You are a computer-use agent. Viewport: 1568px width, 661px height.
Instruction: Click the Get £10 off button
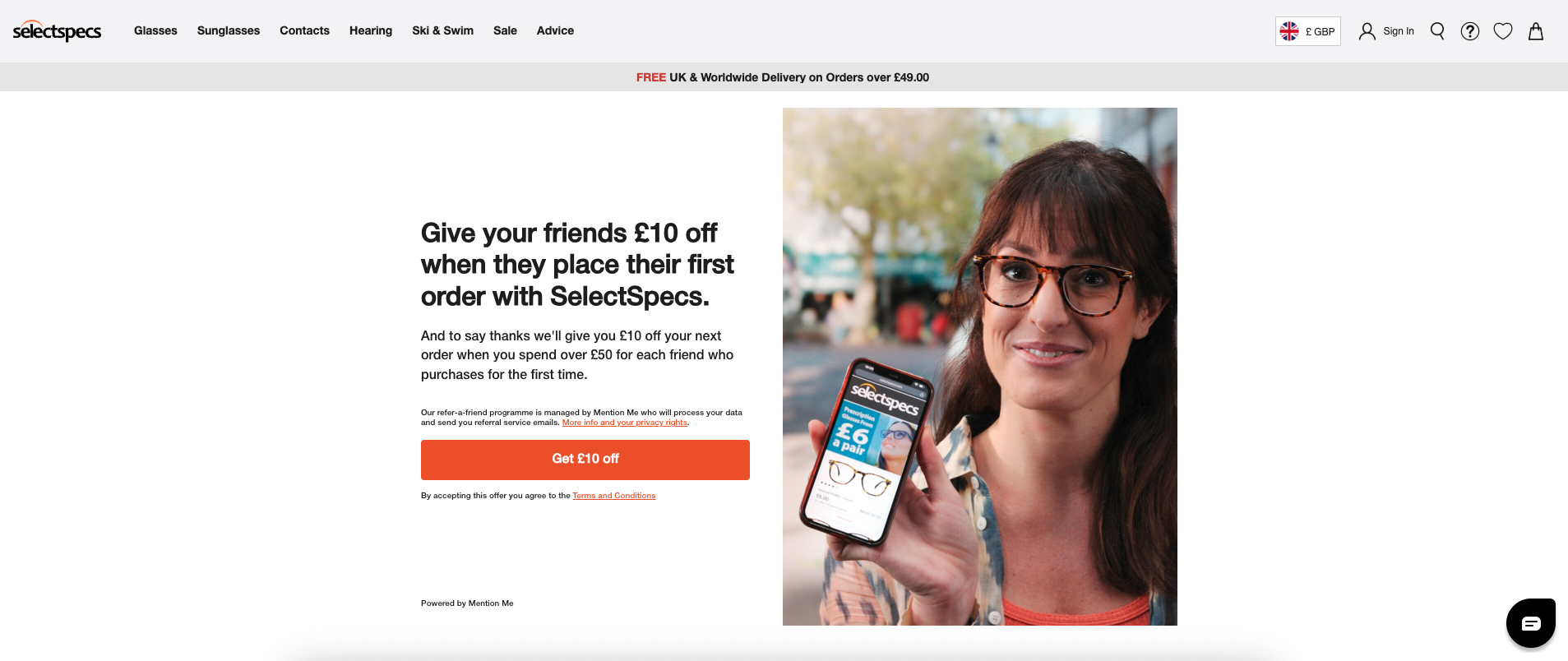point(585,460)
